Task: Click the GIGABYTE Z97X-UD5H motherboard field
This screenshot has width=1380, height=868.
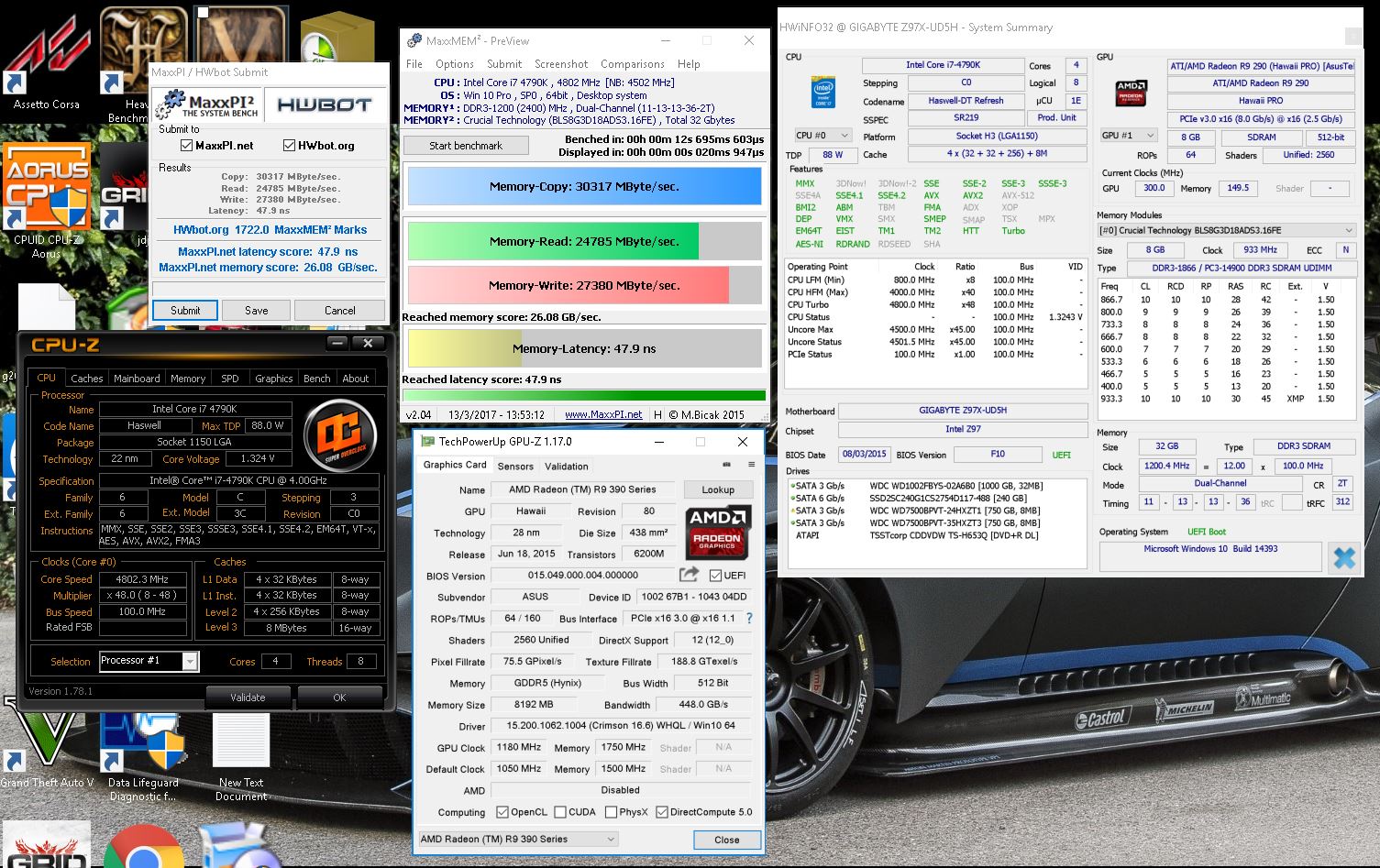Action: tap(963, 411)
